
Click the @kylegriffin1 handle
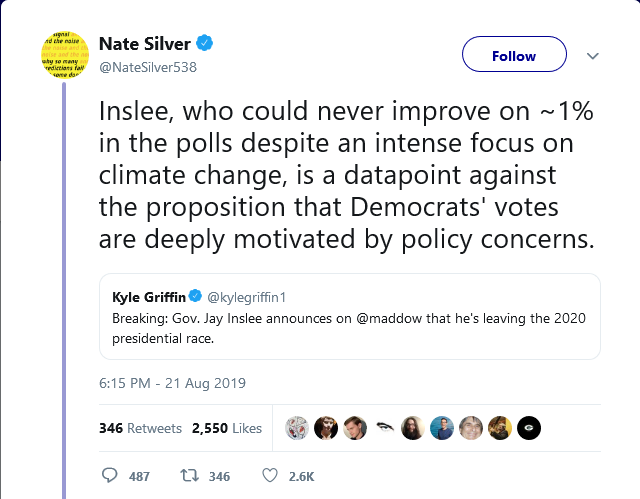coord(247,297)
